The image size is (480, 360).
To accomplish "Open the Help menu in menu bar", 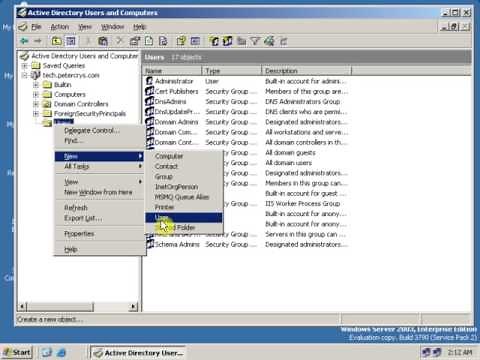I will (x=139, y=27).
